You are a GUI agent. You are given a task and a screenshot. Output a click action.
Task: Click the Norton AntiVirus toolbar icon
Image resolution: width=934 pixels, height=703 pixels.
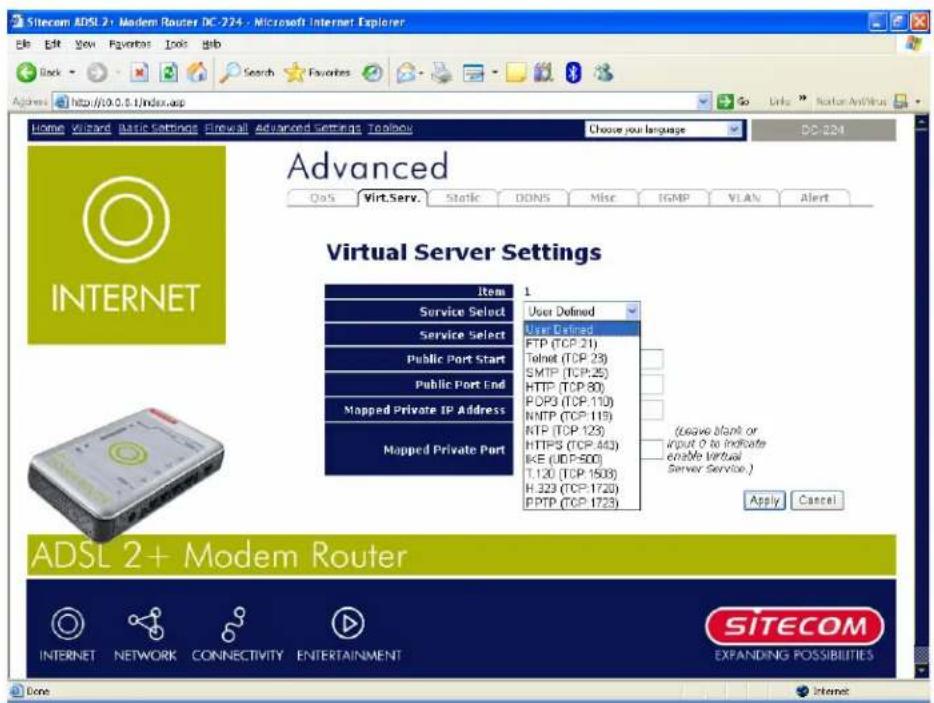click(x=901, y=101)
